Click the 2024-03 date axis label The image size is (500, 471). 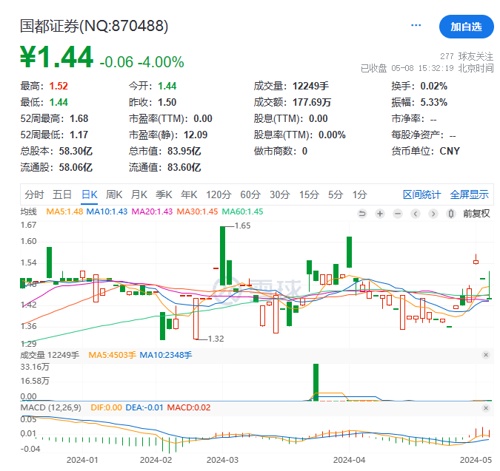point(223,460)
